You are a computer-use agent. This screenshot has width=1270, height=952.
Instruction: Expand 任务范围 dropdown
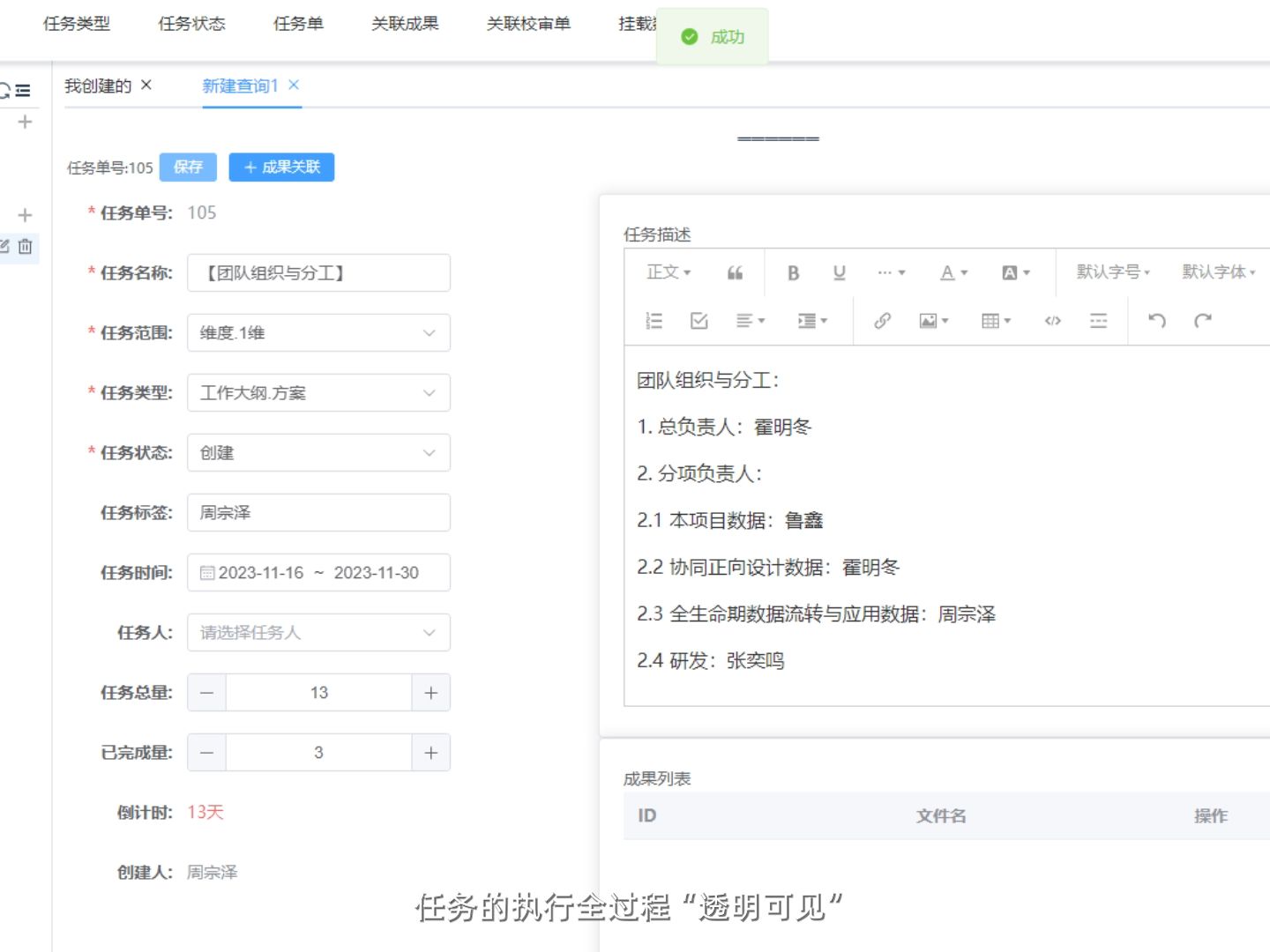[x=318, y=333]
